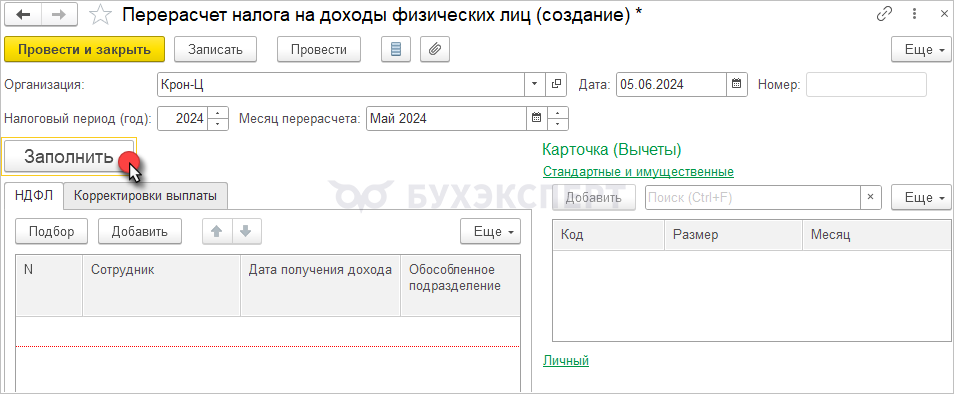Step Месяц перерасчета to the previous month
Viewport: 954px width, 394px height.
(557, 125)
